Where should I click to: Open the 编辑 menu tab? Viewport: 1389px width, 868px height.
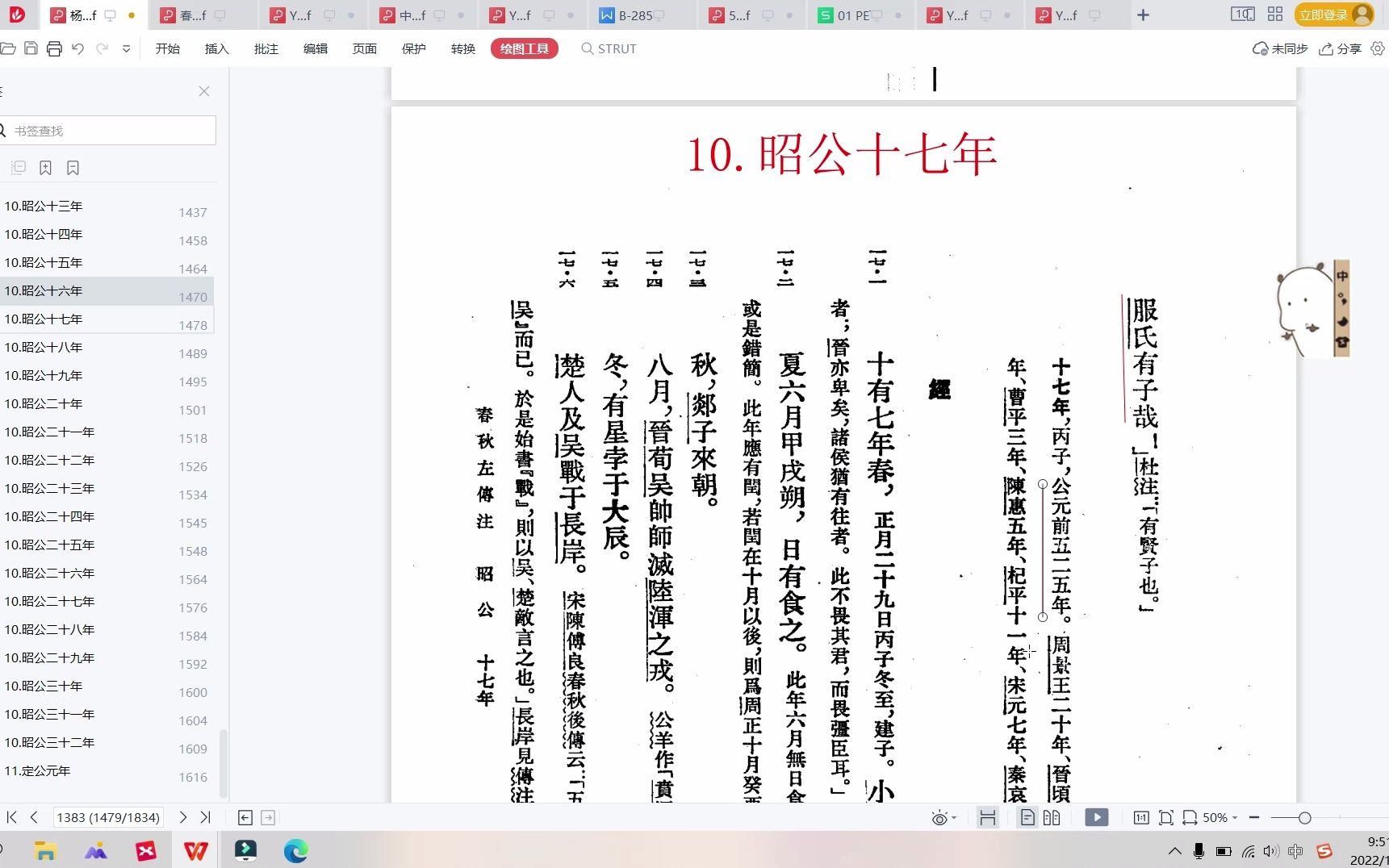[316, 48]
